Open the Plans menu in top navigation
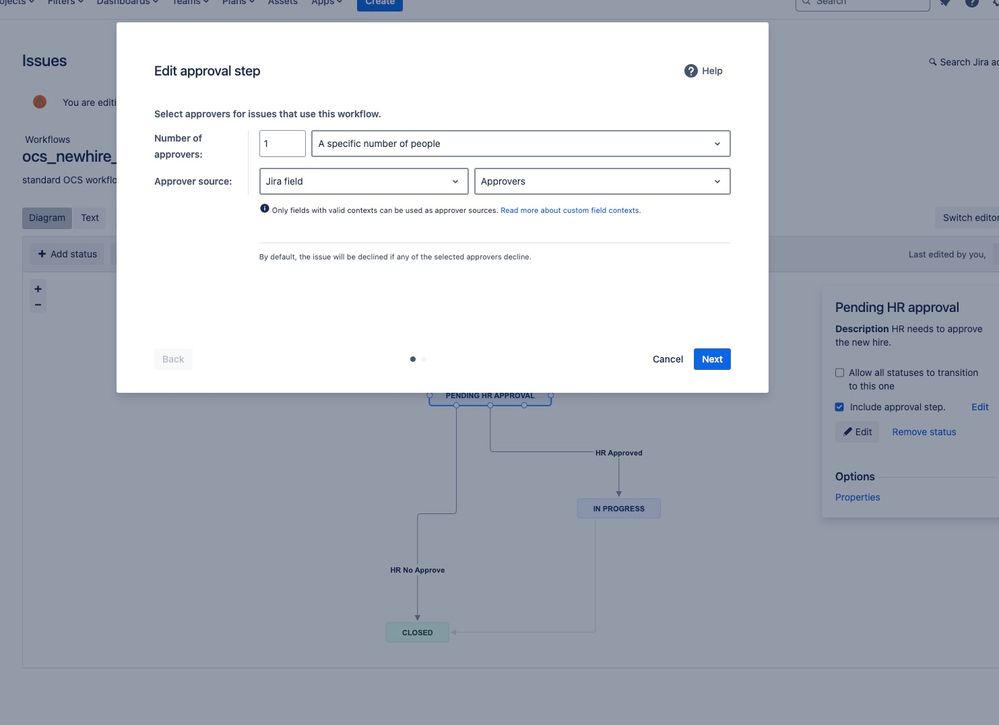The height and width of the screenshot is (725, 999). [x=238, y=3]
